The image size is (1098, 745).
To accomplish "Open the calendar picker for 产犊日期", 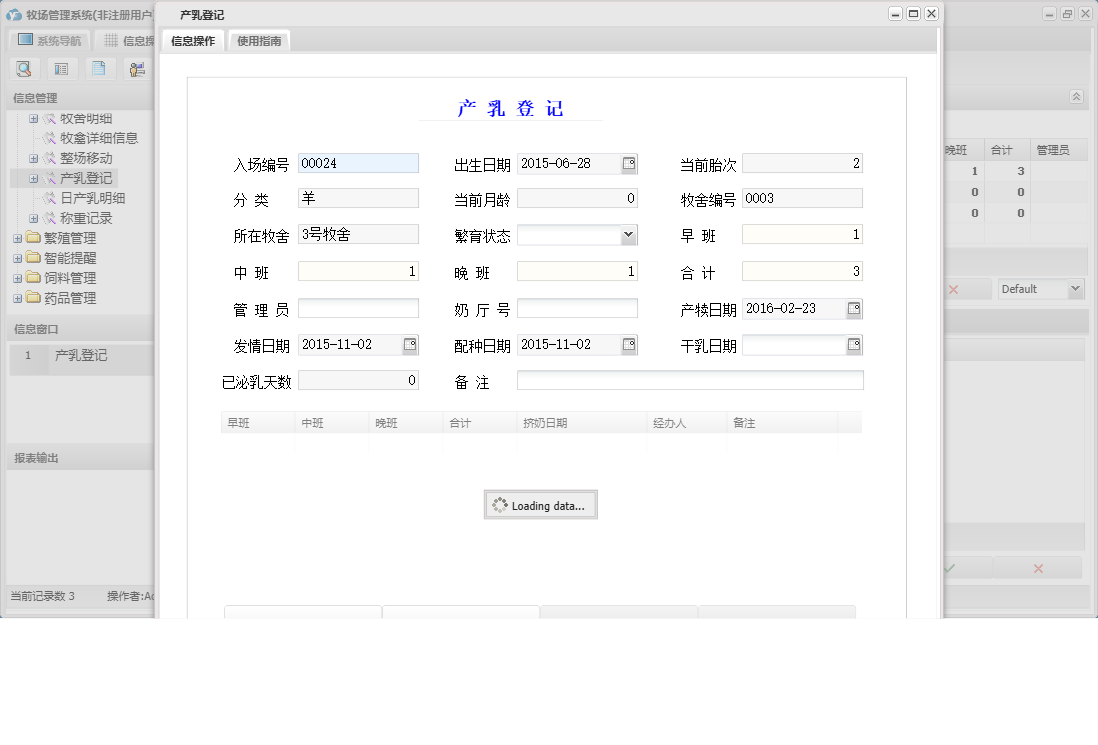I will point(852,309).
